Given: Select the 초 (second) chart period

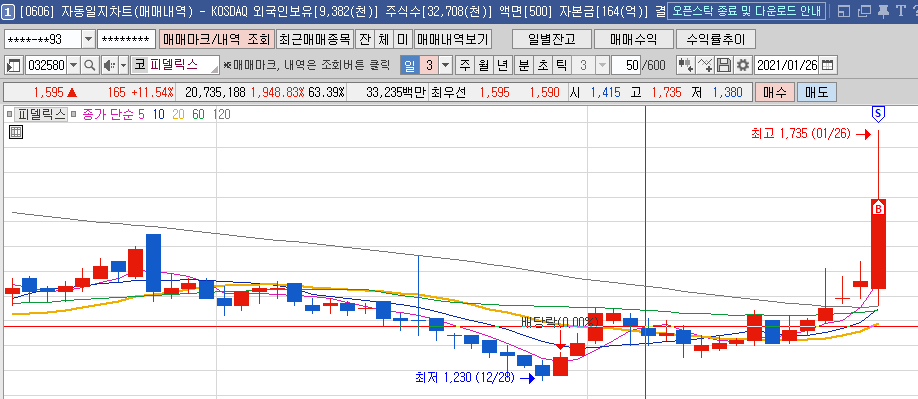Looking at the screenshot, I should click(542, 65).
